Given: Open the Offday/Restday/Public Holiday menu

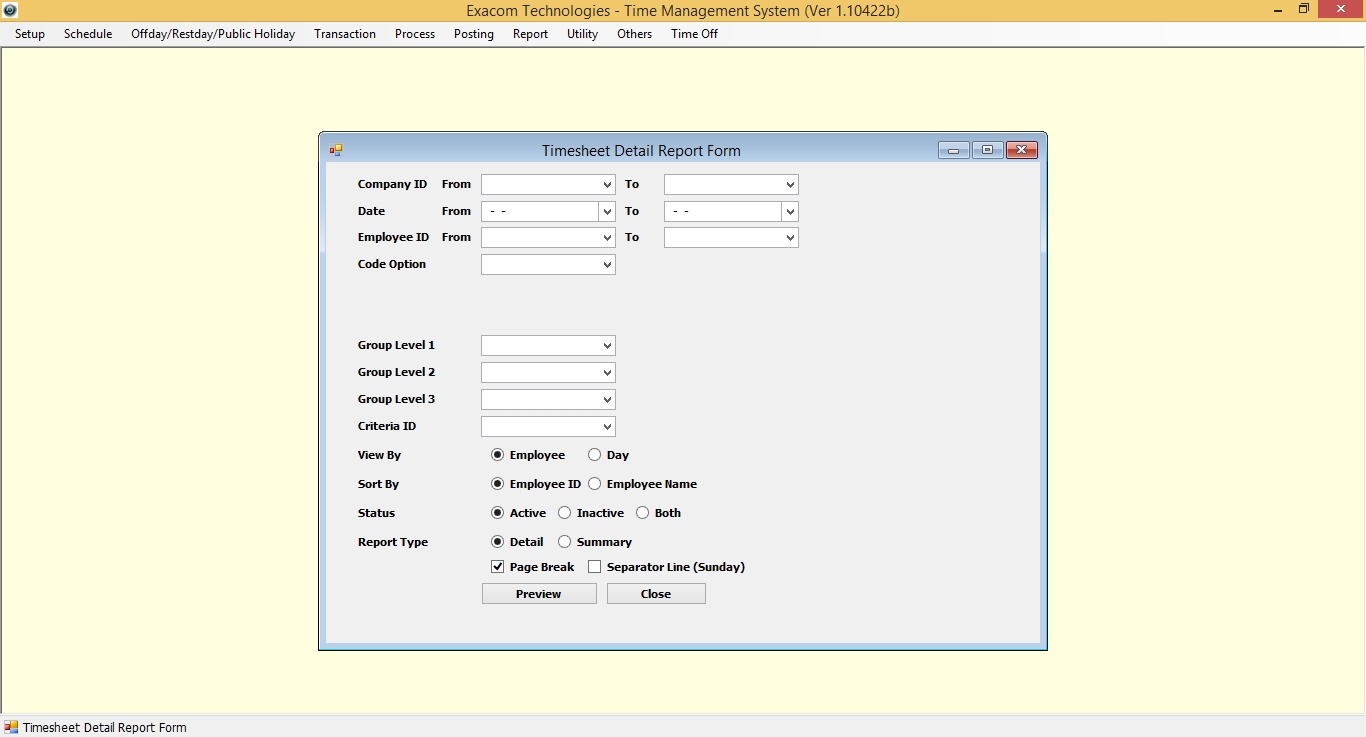Looking at the screenshot, I should [213, 34].
